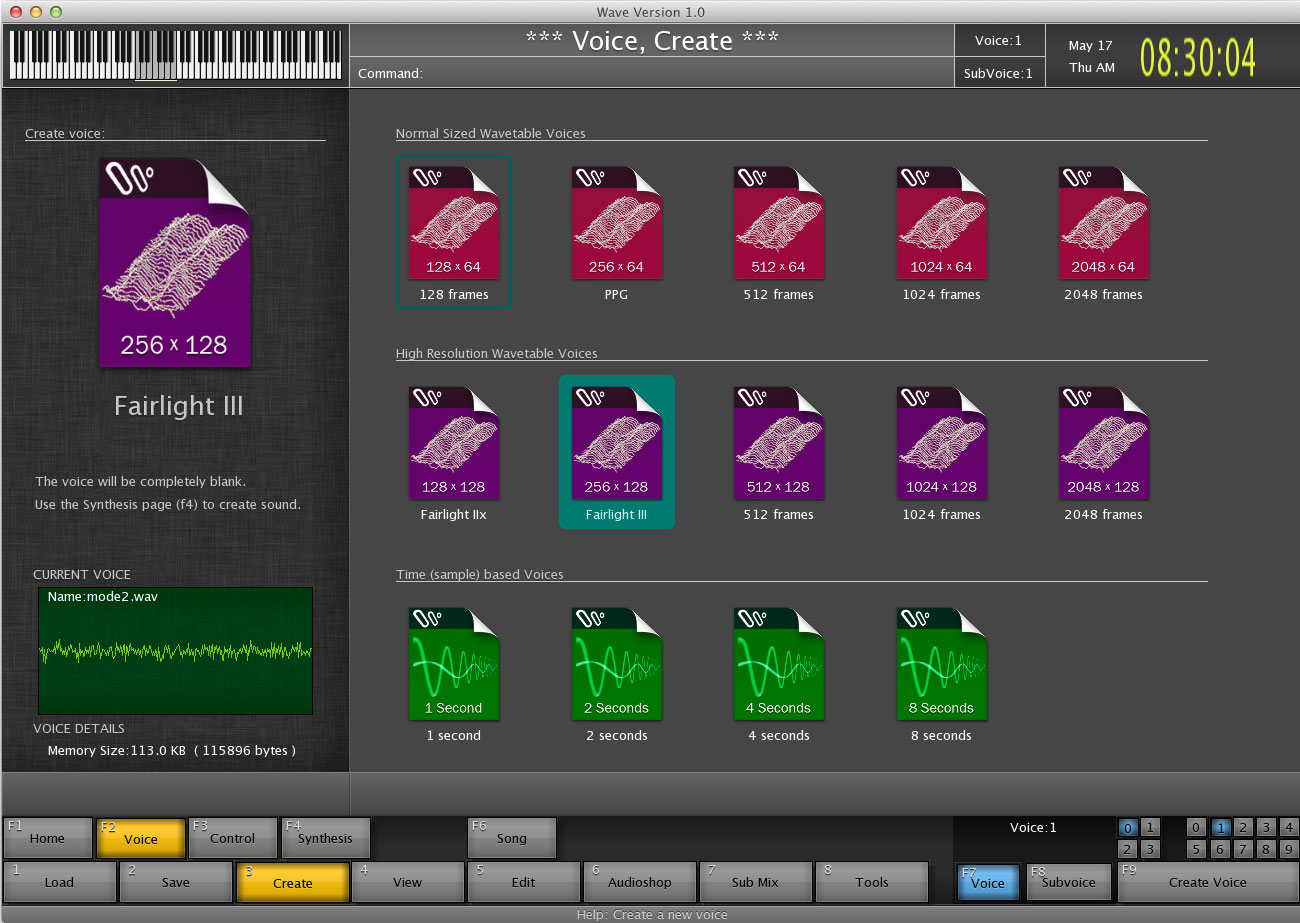Choose the Fairlight IIx 128 x 128 voice
The height and width of the screenshot is (923, 1300).
(454, 452)
